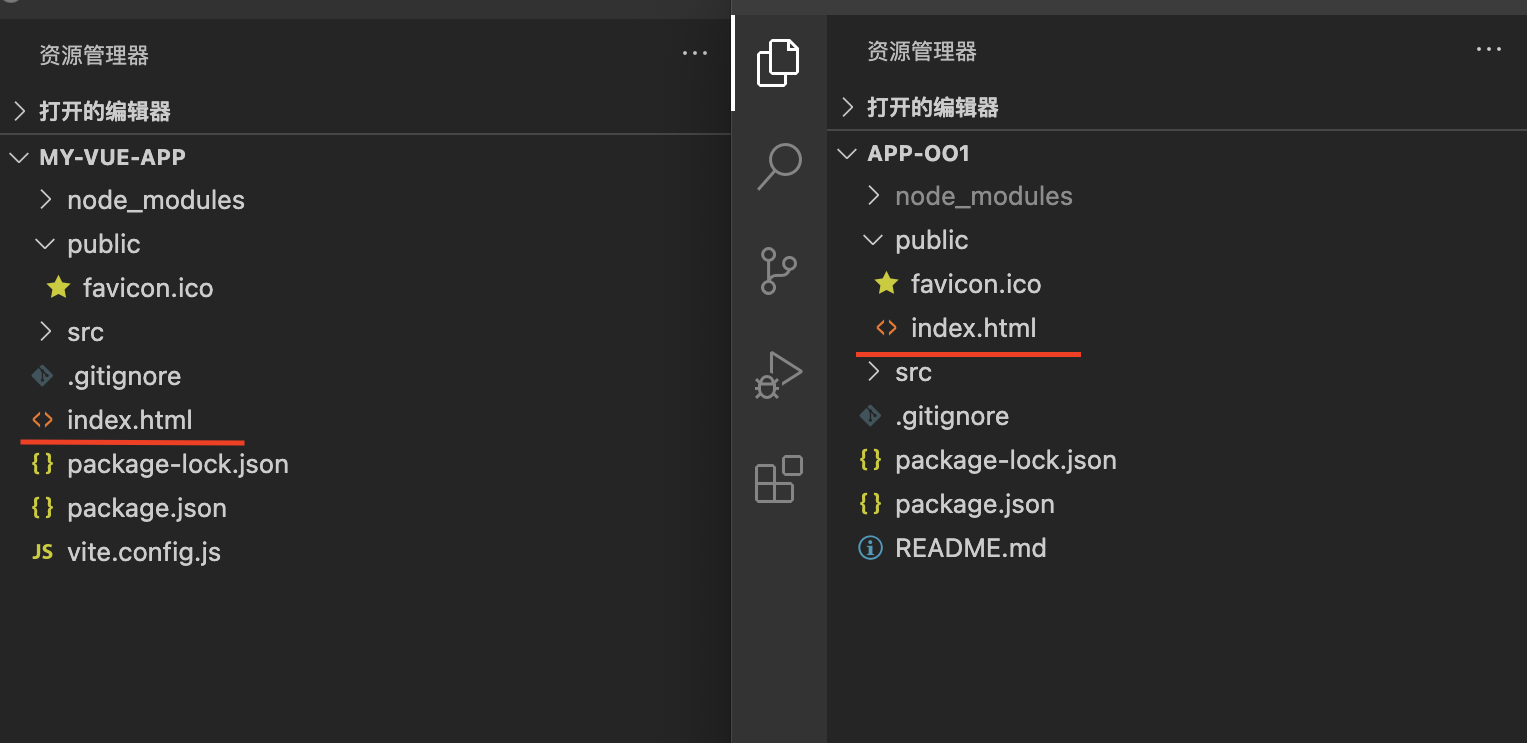Open root index.html in MY-VUE-APP
This screenshot has width=1527, height=743.
click(x=129, y=420)
